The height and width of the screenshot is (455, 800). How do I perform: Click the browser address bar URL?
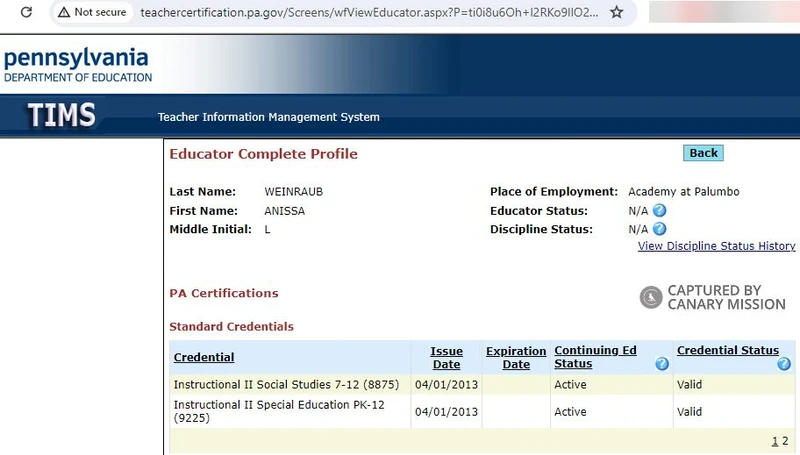coord(369,12)
